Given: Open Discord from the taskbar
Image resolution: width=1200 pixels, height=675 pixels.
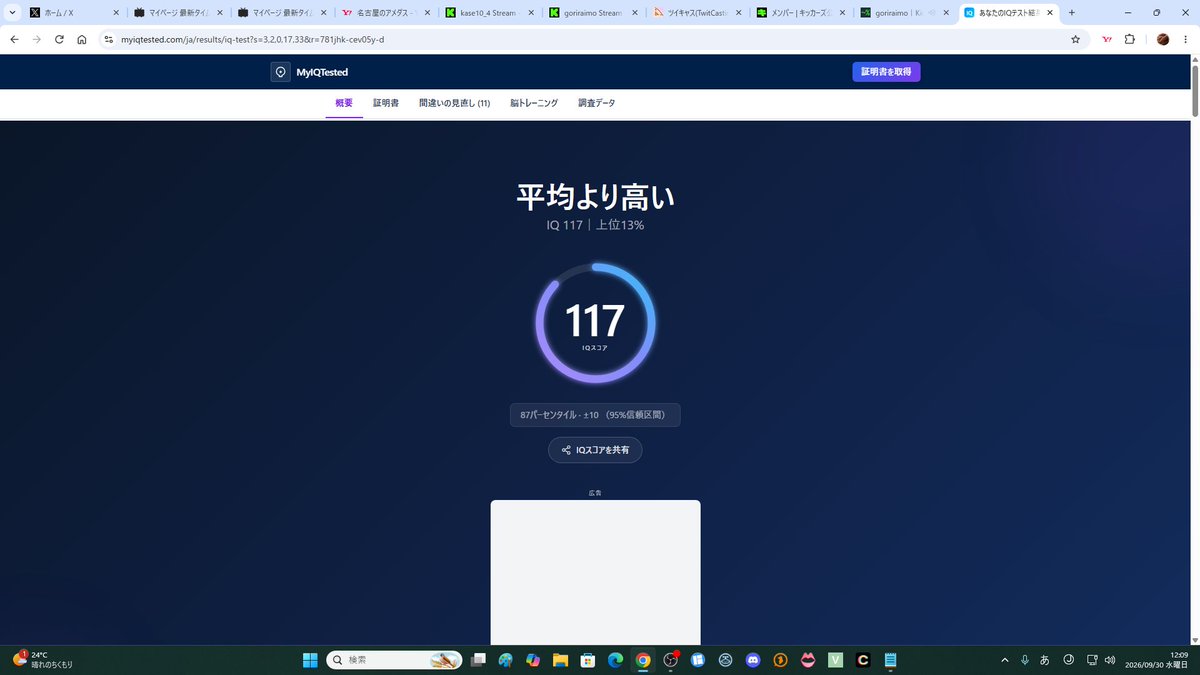Looking at the screenshot, I should [753, 660].
